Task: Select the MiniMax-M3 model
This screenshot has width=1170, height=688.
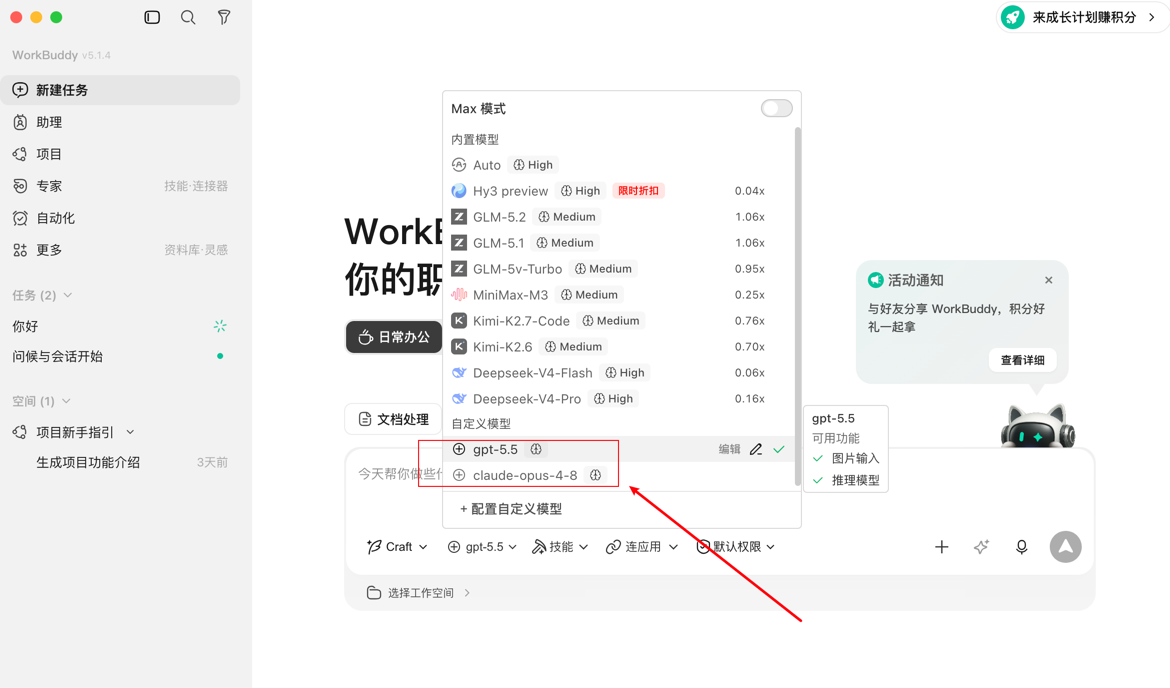Action: (x=619, y=295)
